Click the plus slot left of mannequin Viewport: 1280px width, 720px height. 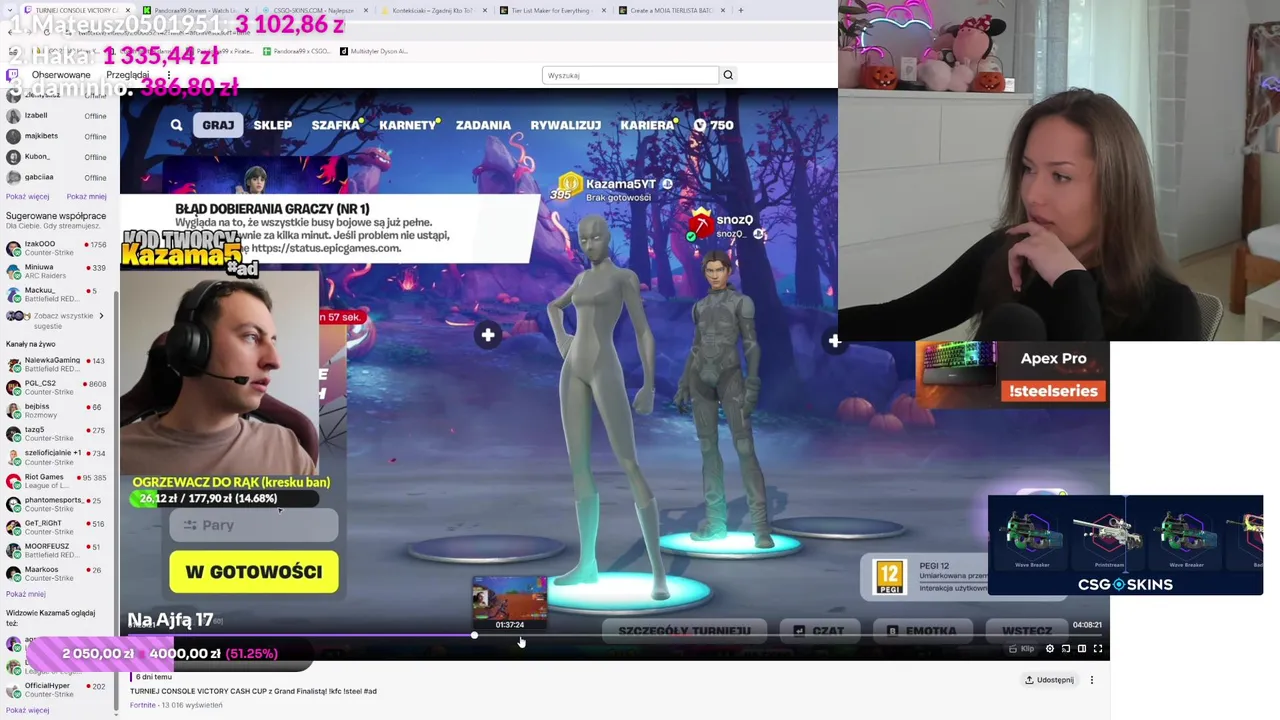click(x=487, y=335)
